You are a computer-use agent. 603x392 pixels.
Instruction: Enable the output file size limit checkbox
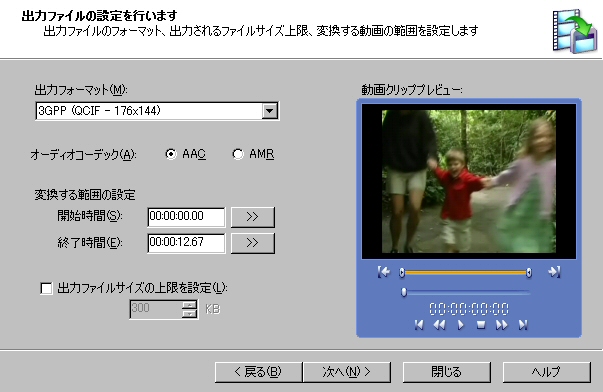pos(46,288)
